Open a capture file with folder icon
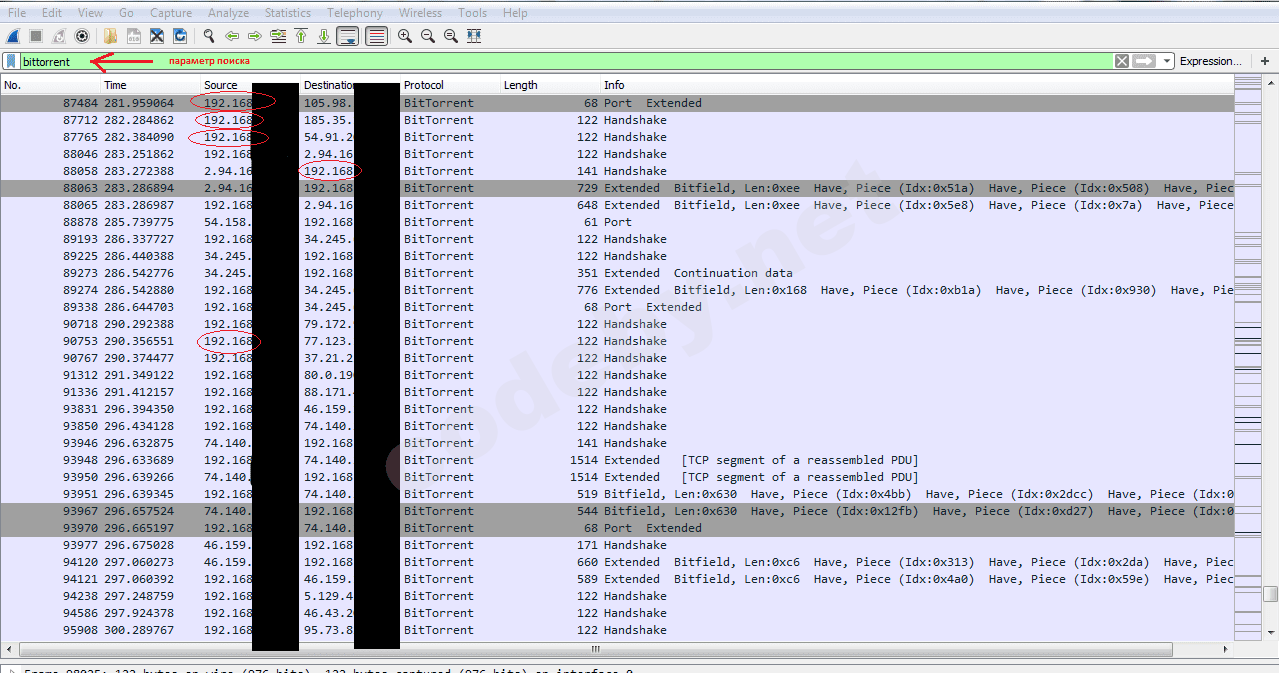Viewport: 1279px width, 673px height. click(110, 36)
